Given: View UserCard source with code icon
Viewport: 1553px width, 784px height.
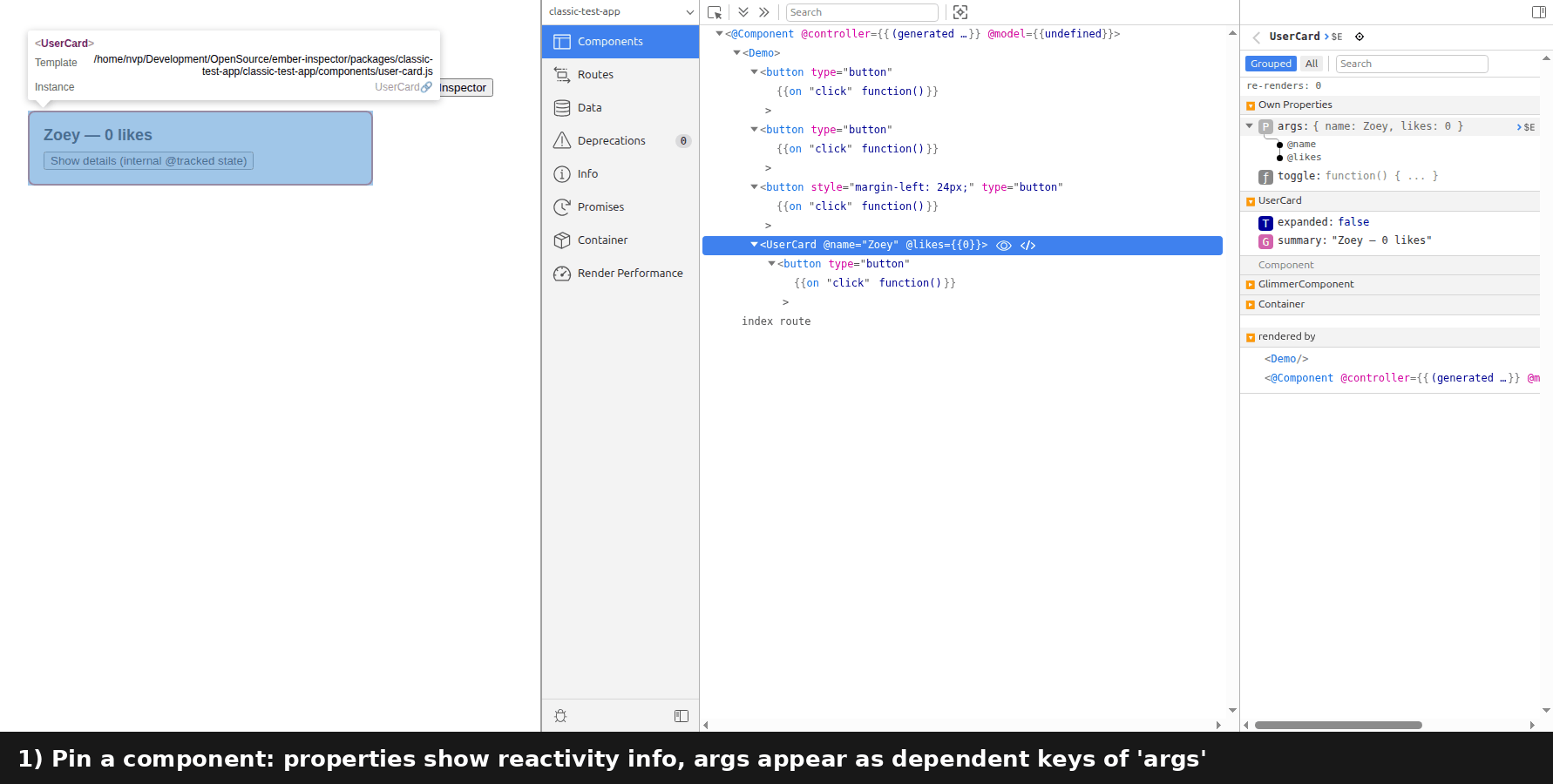Looking at the screenshot, I should coord(1028,246).
